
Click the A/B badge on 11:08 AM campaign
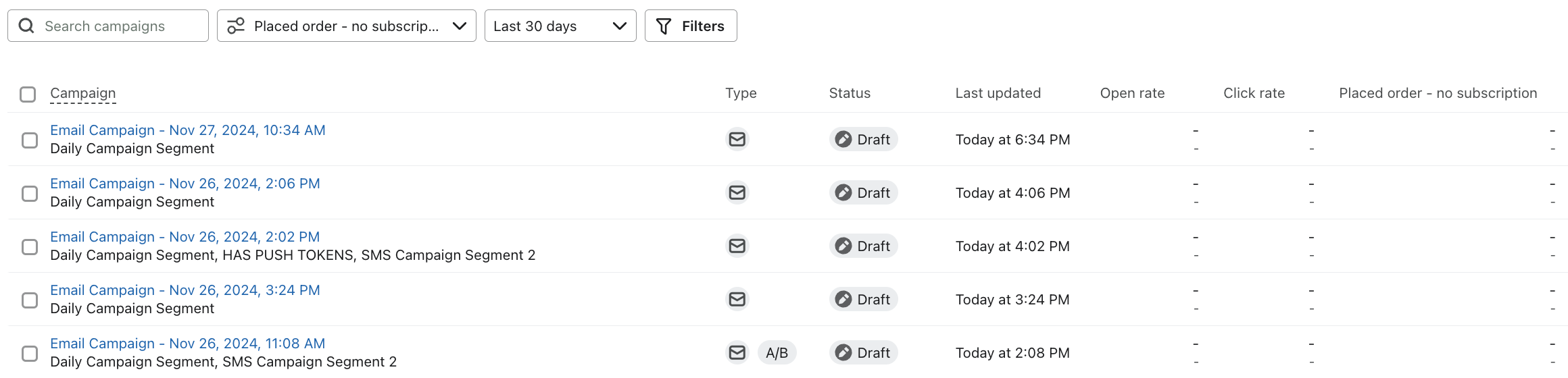pyautogui.click(x=777, y=352)
